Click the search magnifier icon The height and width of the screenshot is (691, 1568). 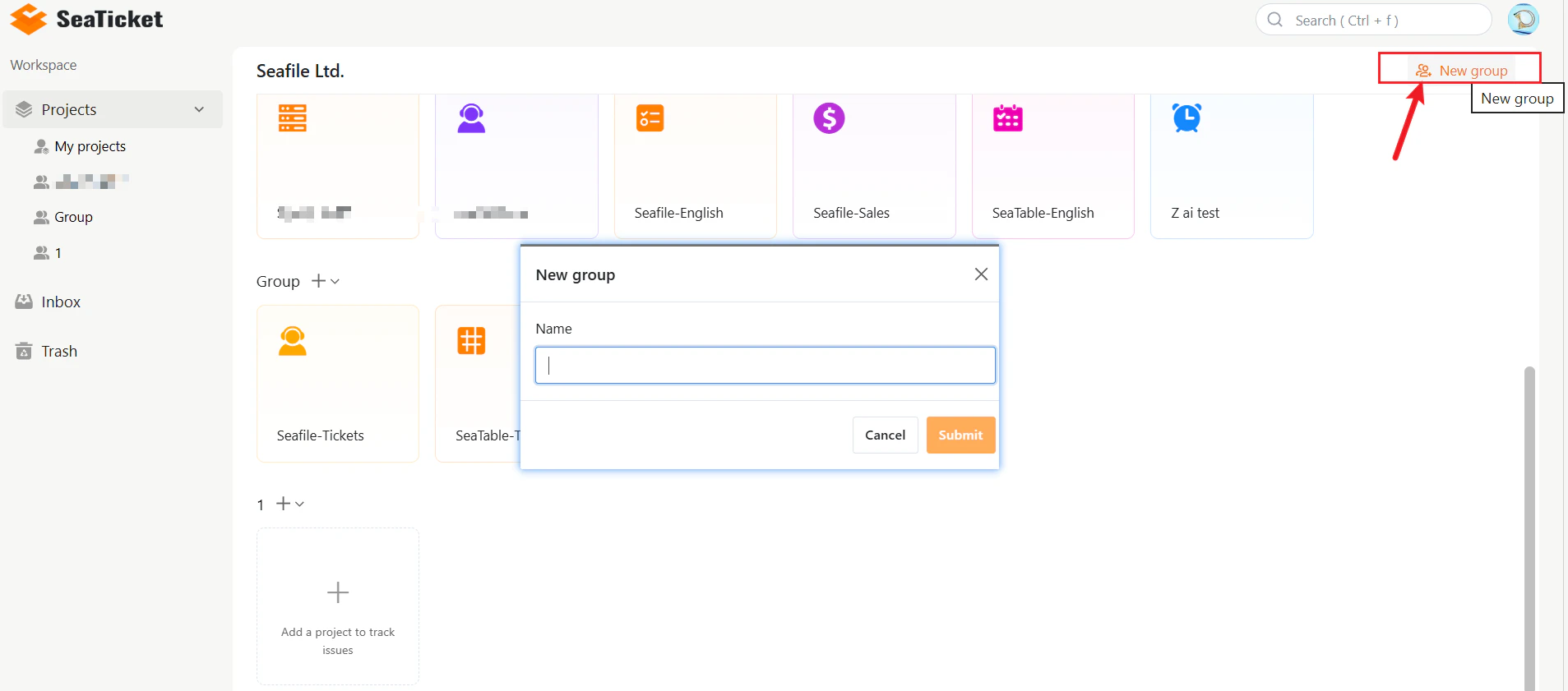point(1275,20)
